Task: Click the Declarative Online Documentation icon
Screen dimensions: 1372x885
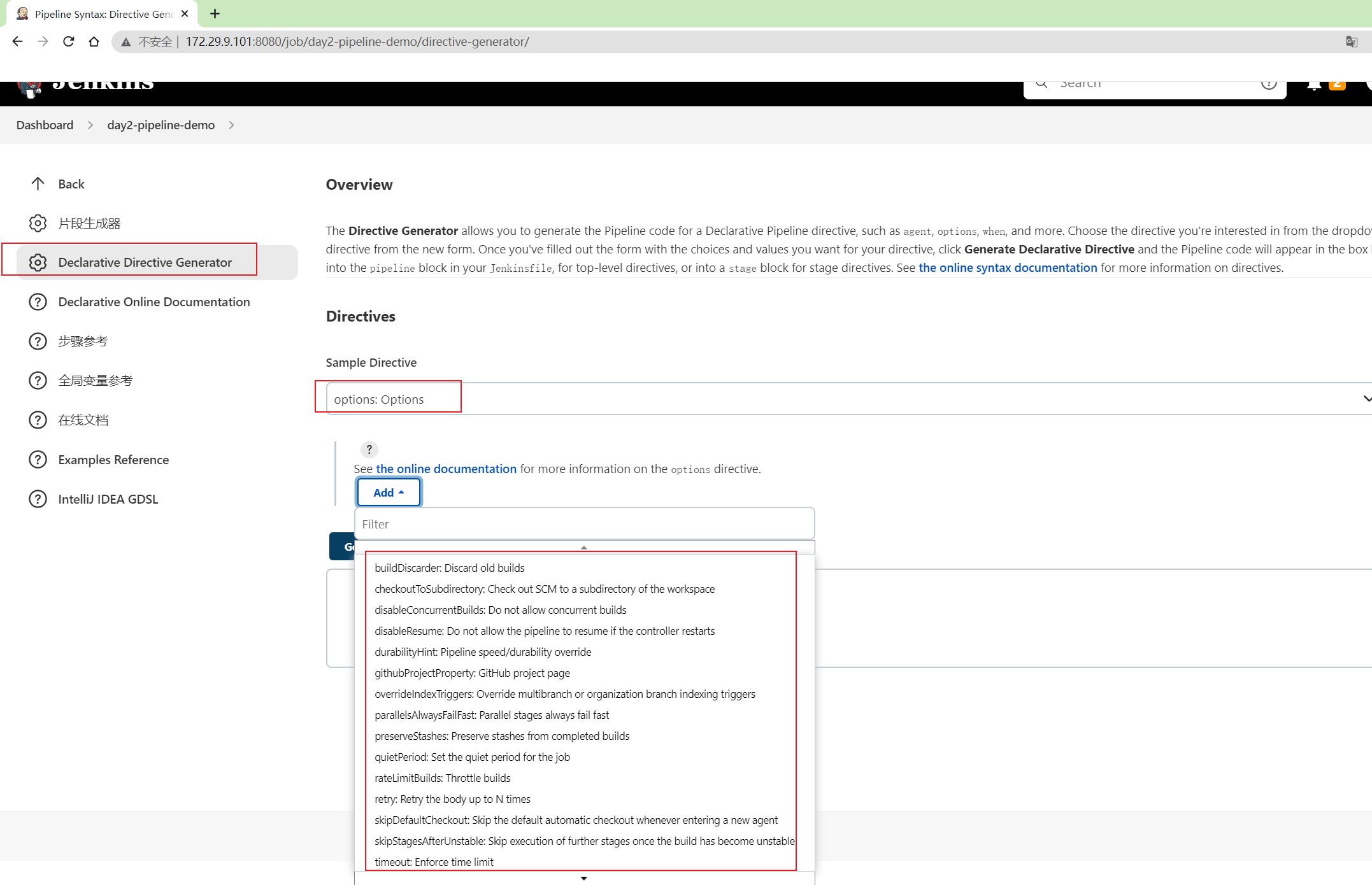Action: (37, 301)
